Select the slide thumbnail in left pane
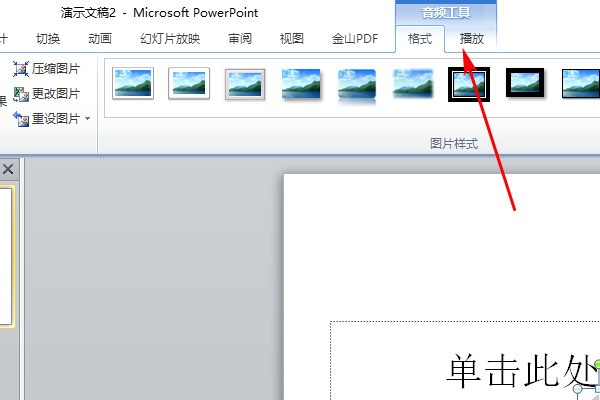Screen dimensions: 600x400 point(7,256)
